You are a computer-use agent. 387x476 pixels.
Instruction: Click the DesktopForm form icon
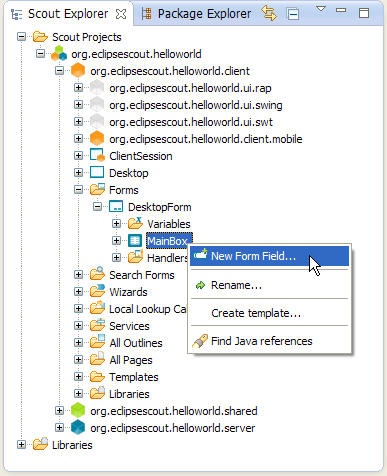(x=116, y=207)
